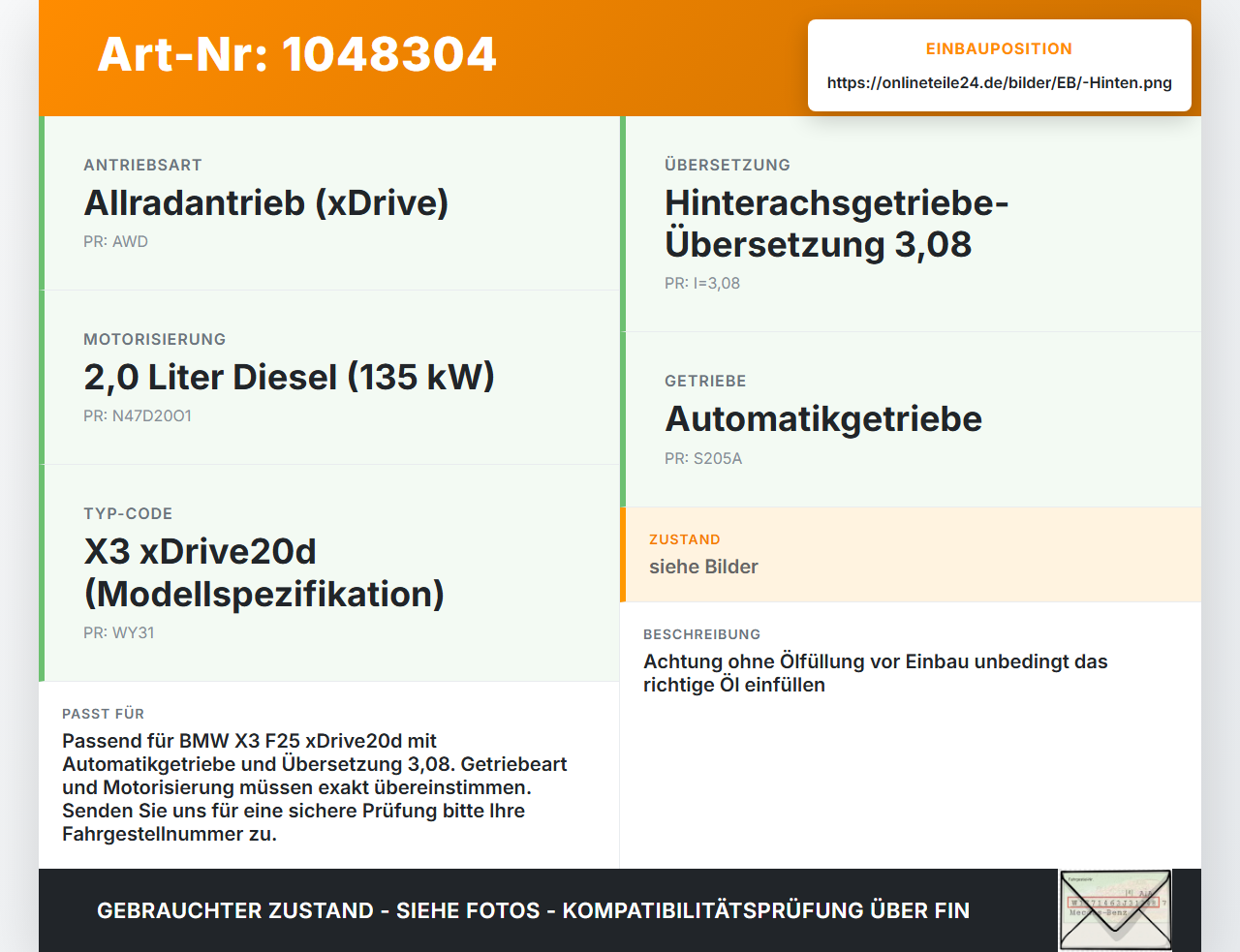This screenshot has width=1240, height=952.
Task: Click Hinterachsgetriebe-Übersetzung 3,08 card
Action: [x=911, y=224]
